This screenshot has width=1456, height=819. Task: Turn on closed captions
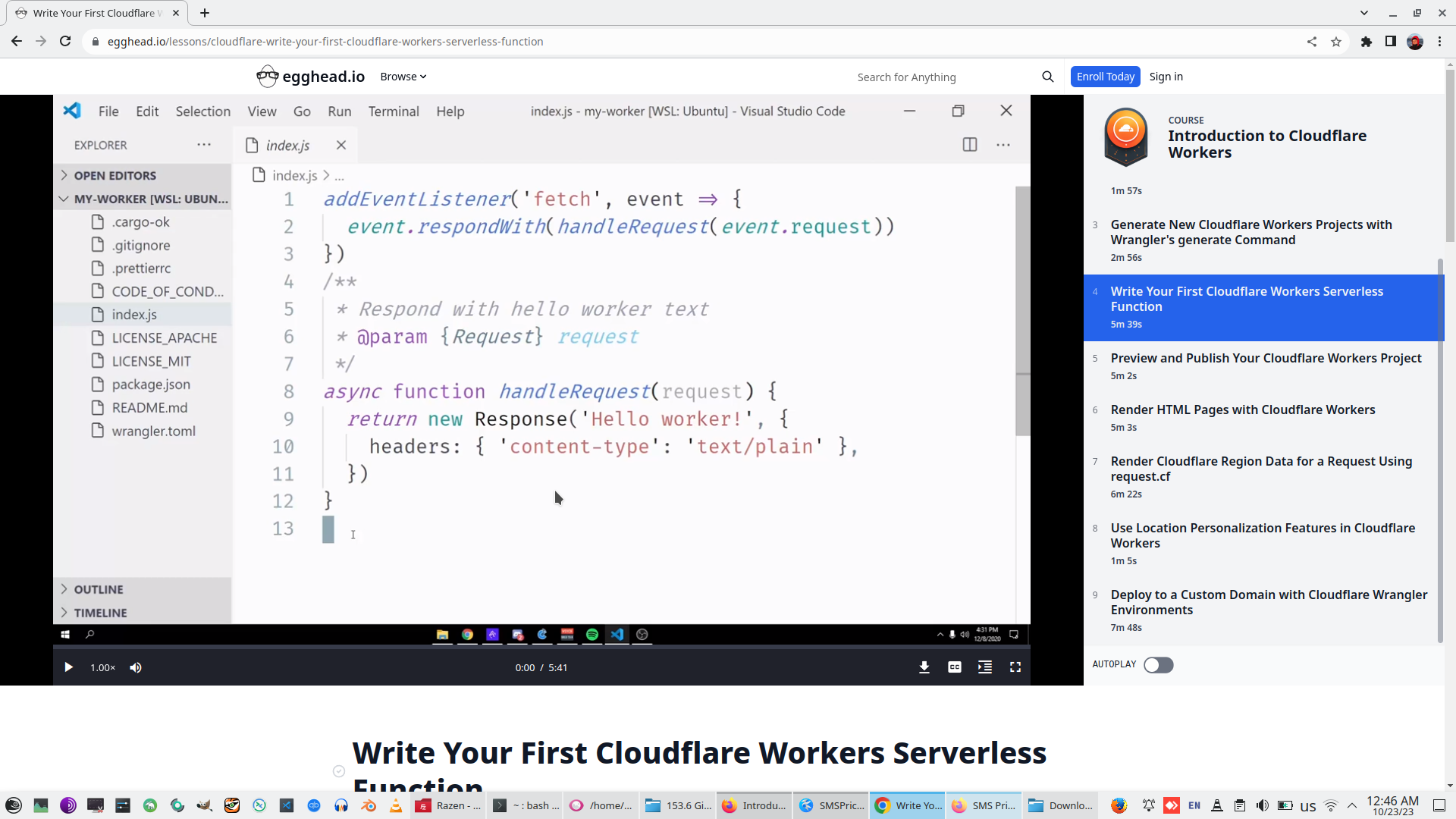[x=954, y=667]
